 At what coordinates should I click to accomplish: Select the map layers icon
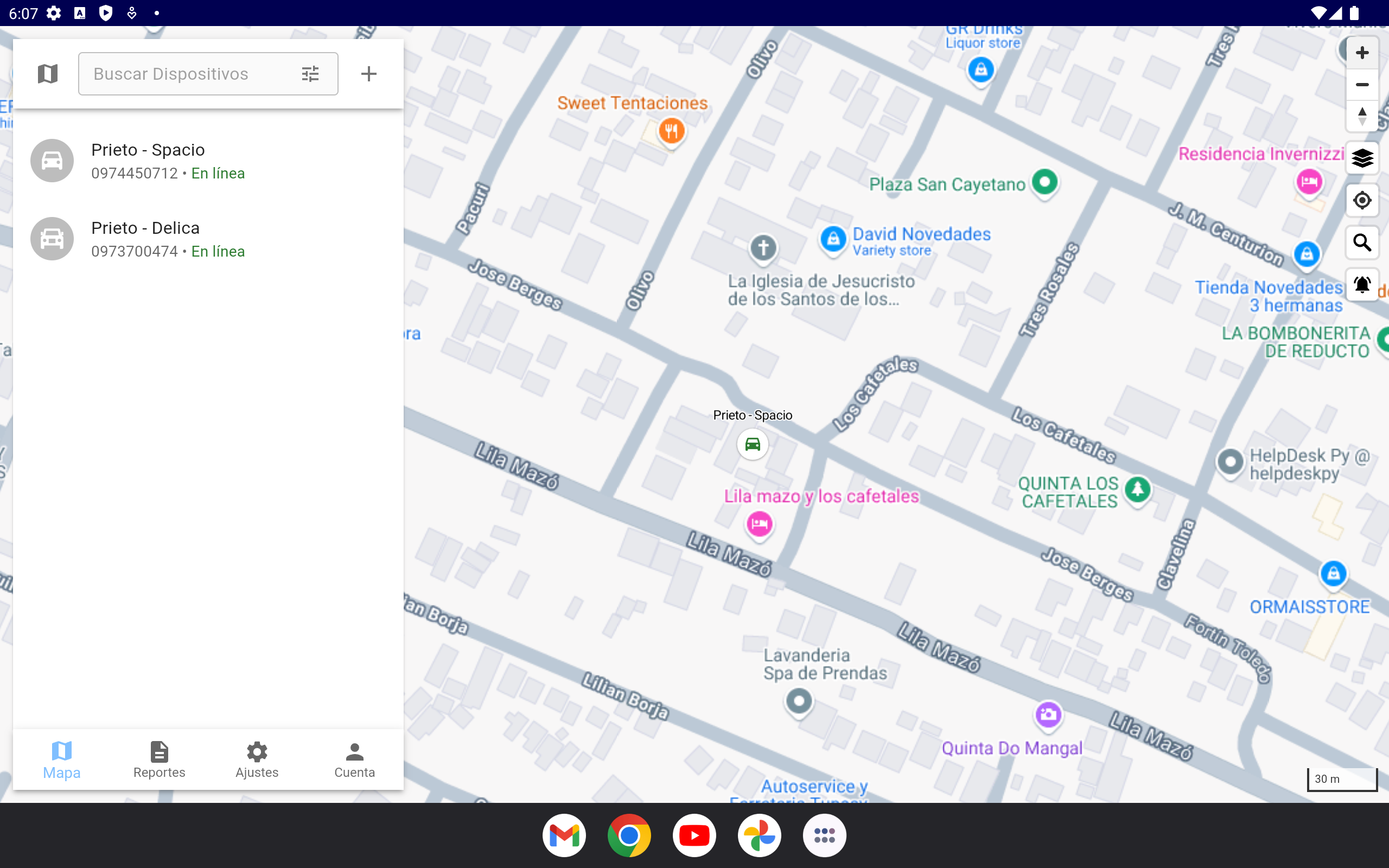(x=1361, y=158)
